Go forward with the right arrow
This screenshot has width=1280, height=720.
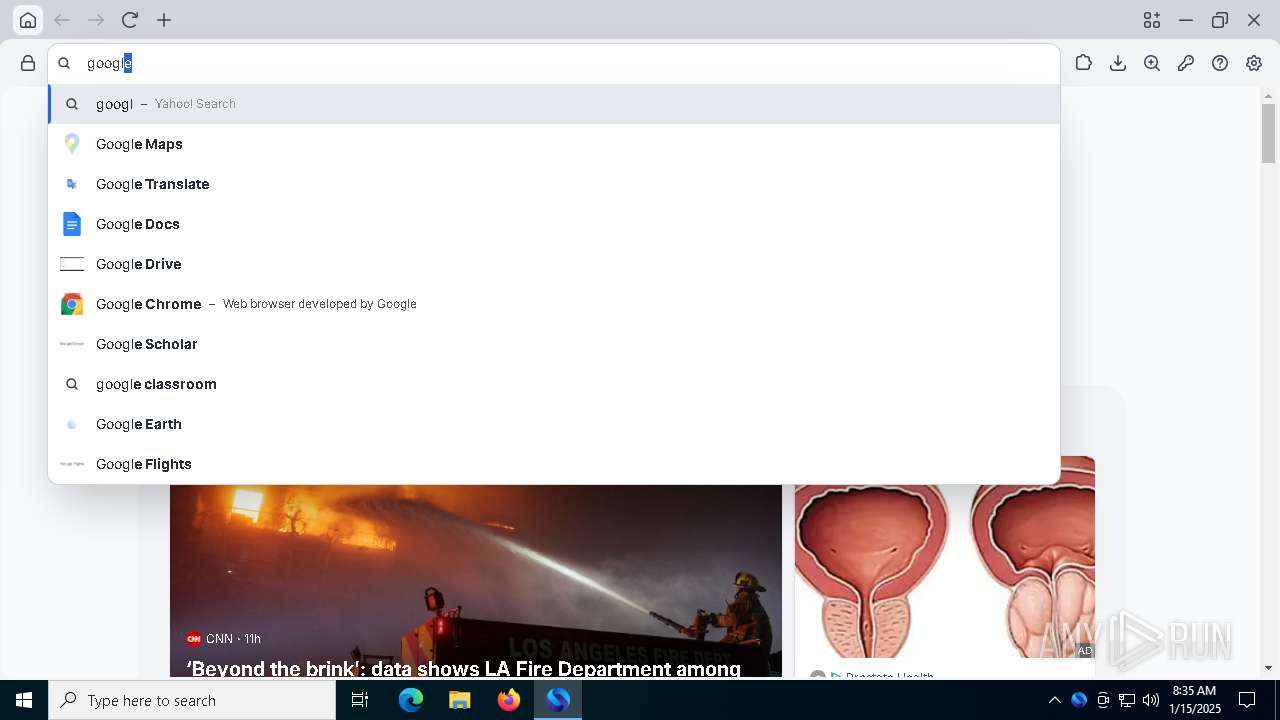[96, 20]
